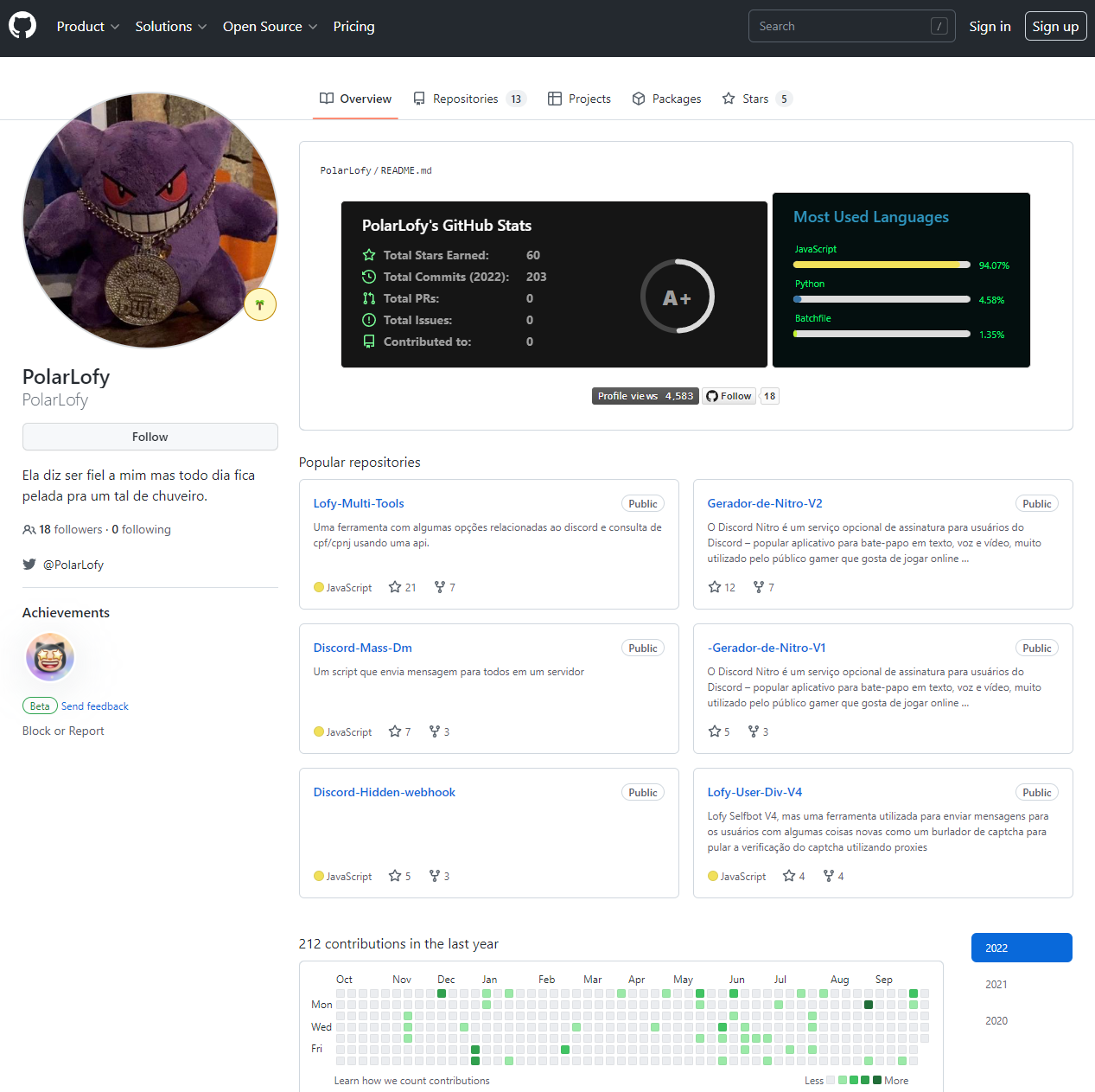Open the Stars tab
Image resolution: width=1095 pixels, height=1092 pixels.
(756, 99)
